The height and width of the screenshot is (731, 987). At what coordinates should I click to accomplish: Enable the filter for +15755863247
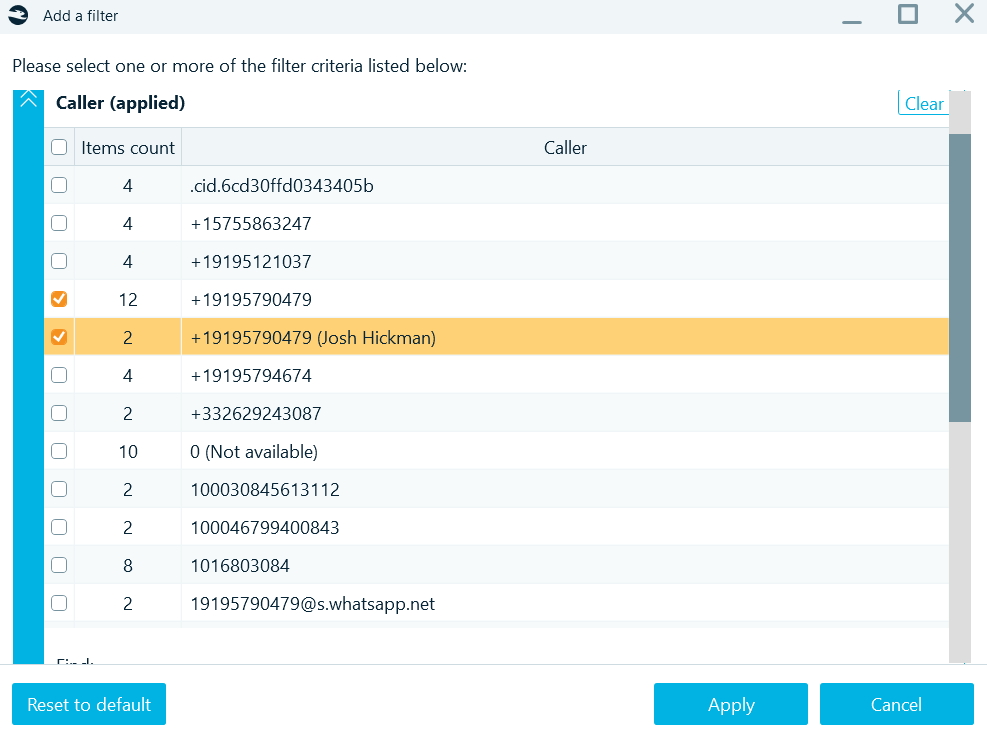[x=58, y=222]
